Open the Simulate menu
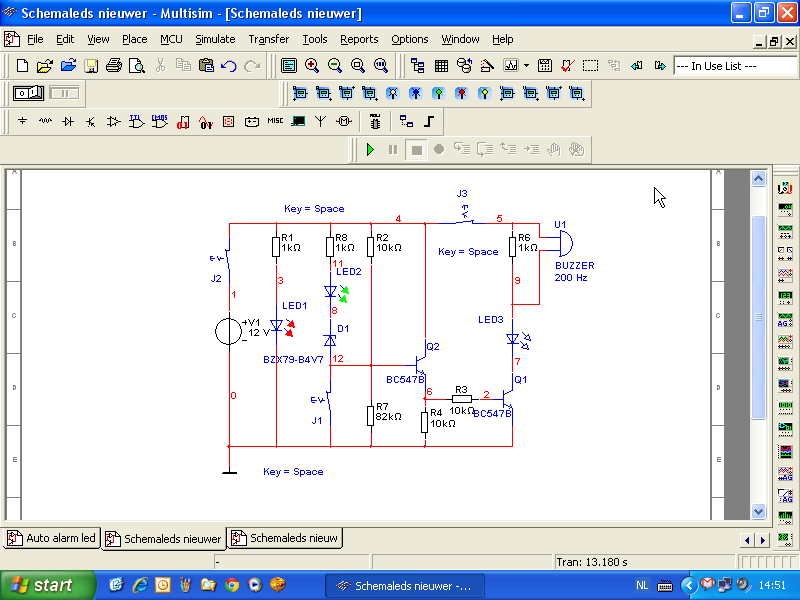This screenshot has width=800, height=600. [x=215, y=39]
